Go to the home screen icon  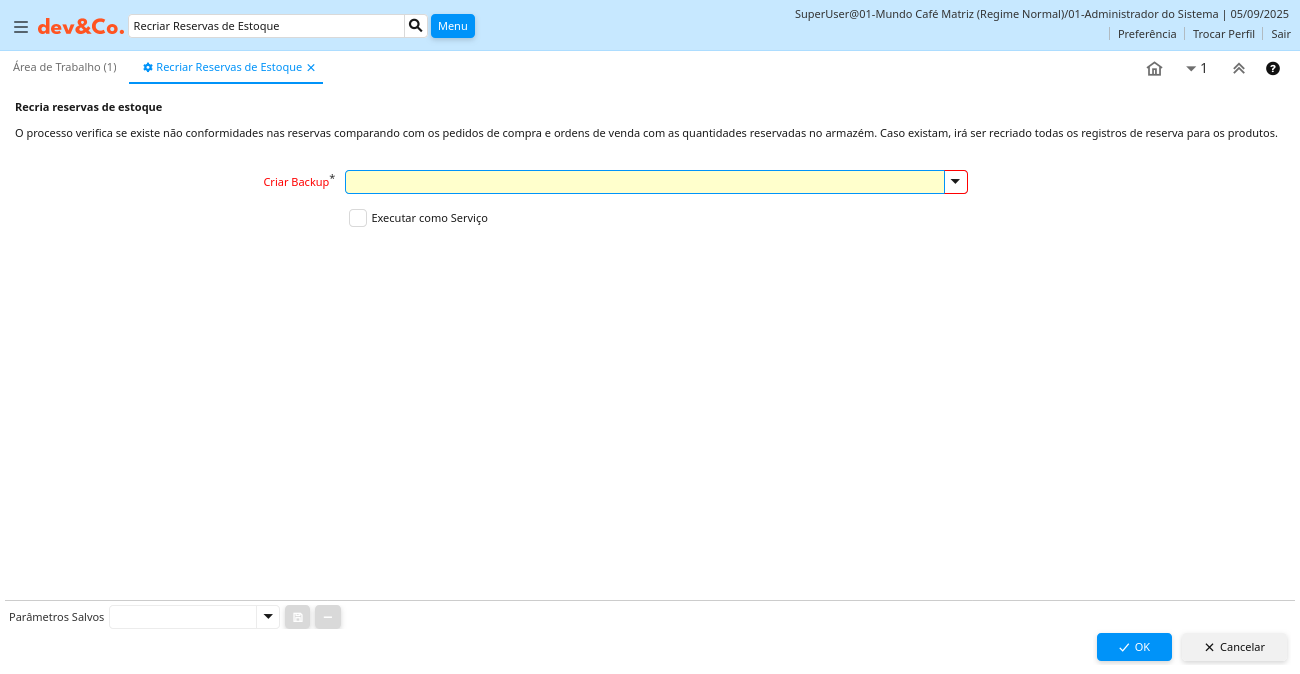click(1154, 68)
